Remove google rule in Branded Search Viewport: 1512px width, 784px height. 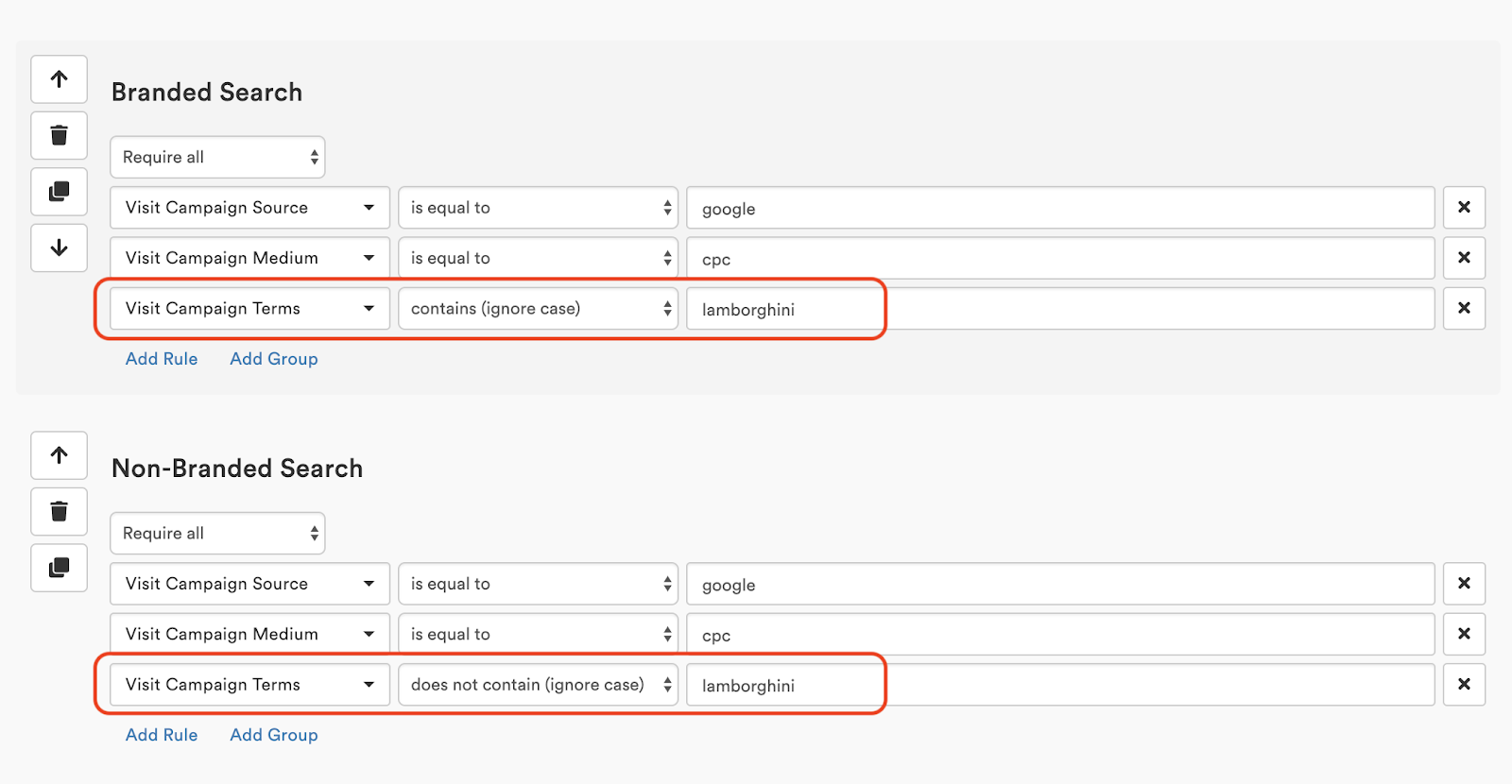click(1464, 208)
